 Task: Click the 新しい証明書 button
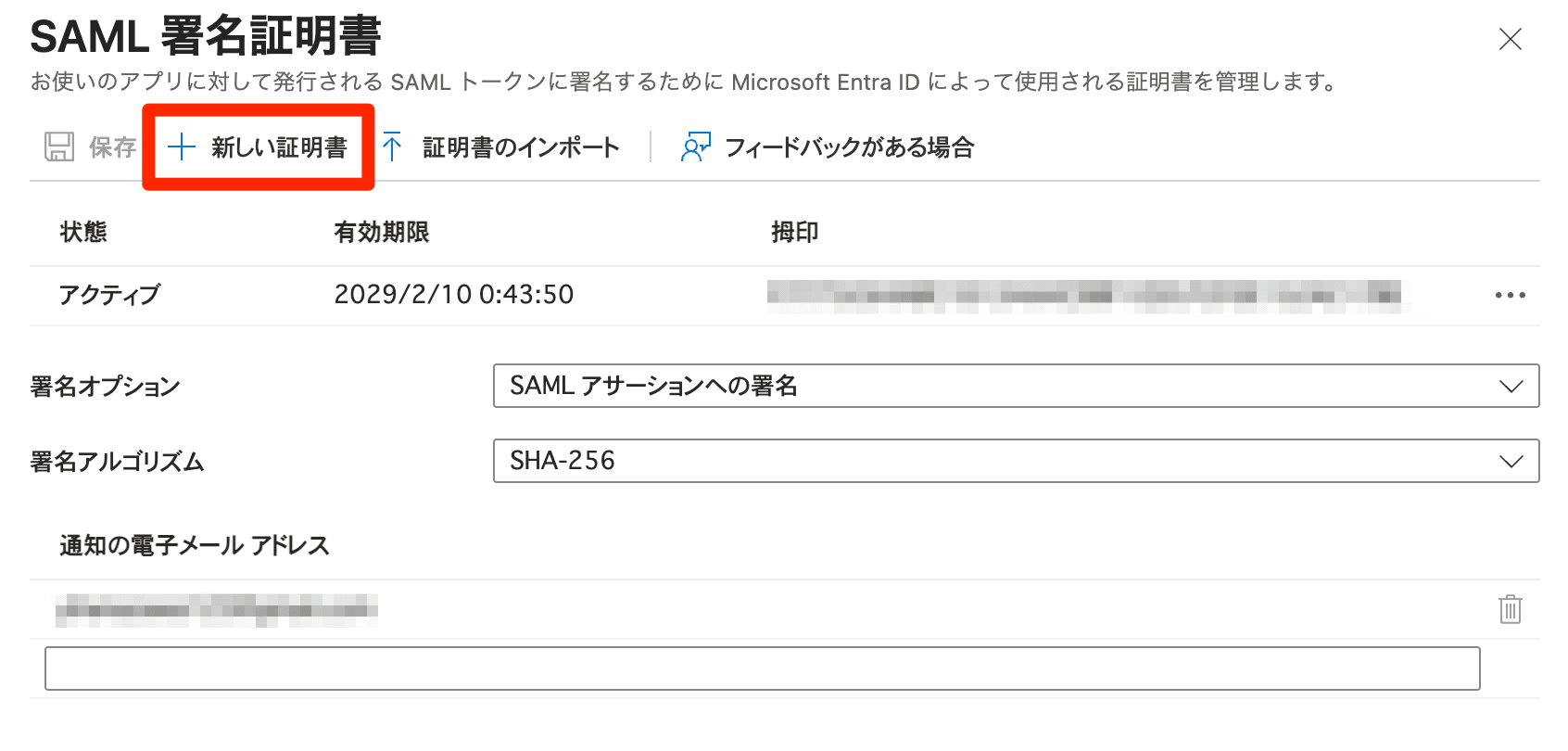click(x=274, y=146)
